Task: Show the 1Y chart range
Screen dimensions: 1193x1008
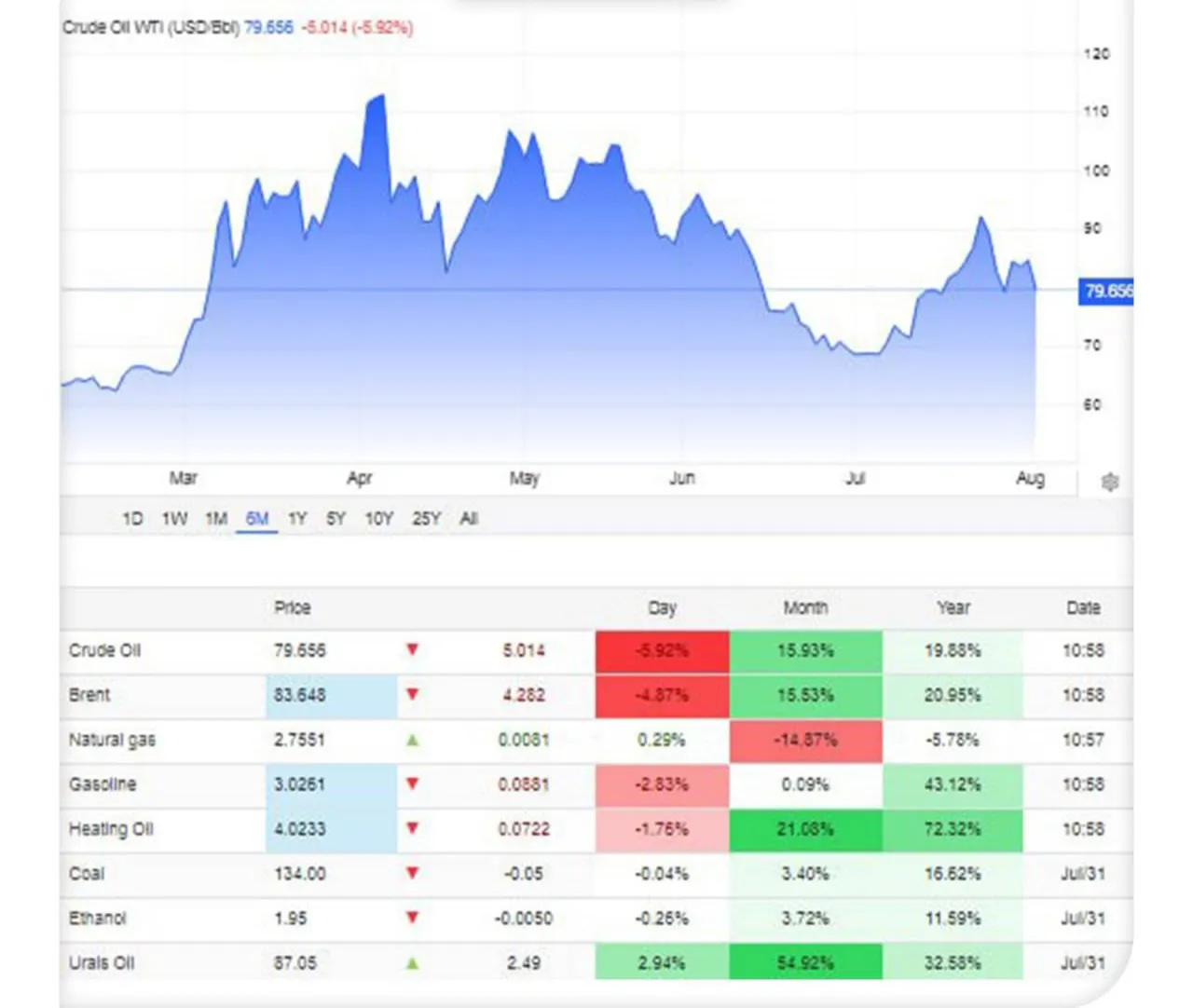Action: click(297, 519)
